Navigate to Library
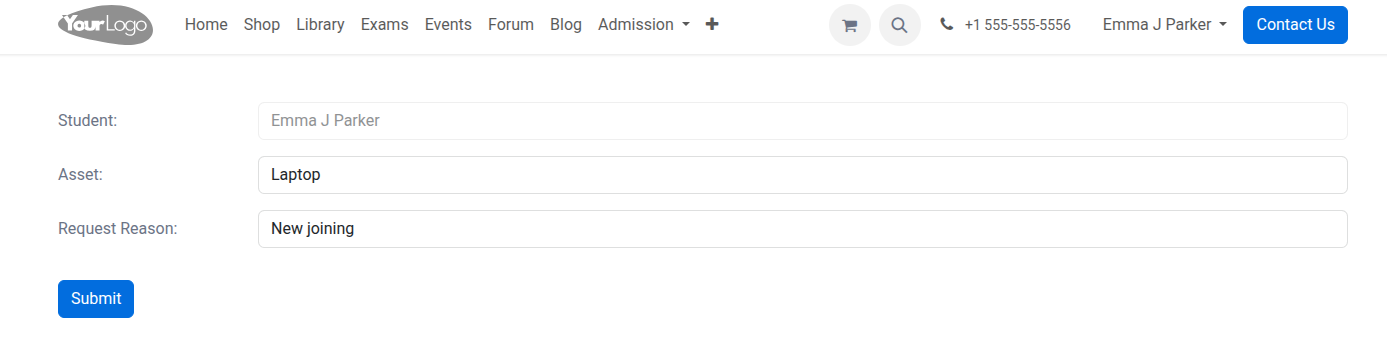The width and height of the screenshot is (1387, 362). 320,24
